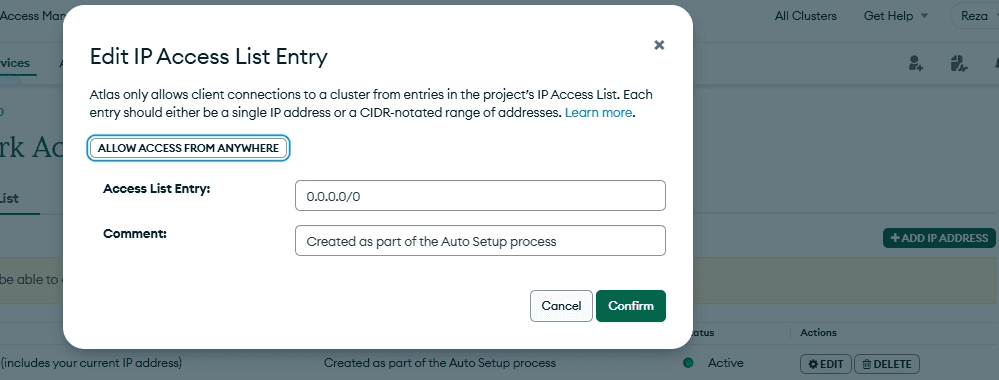Cancel the IP access list edit

click(561, 306)
